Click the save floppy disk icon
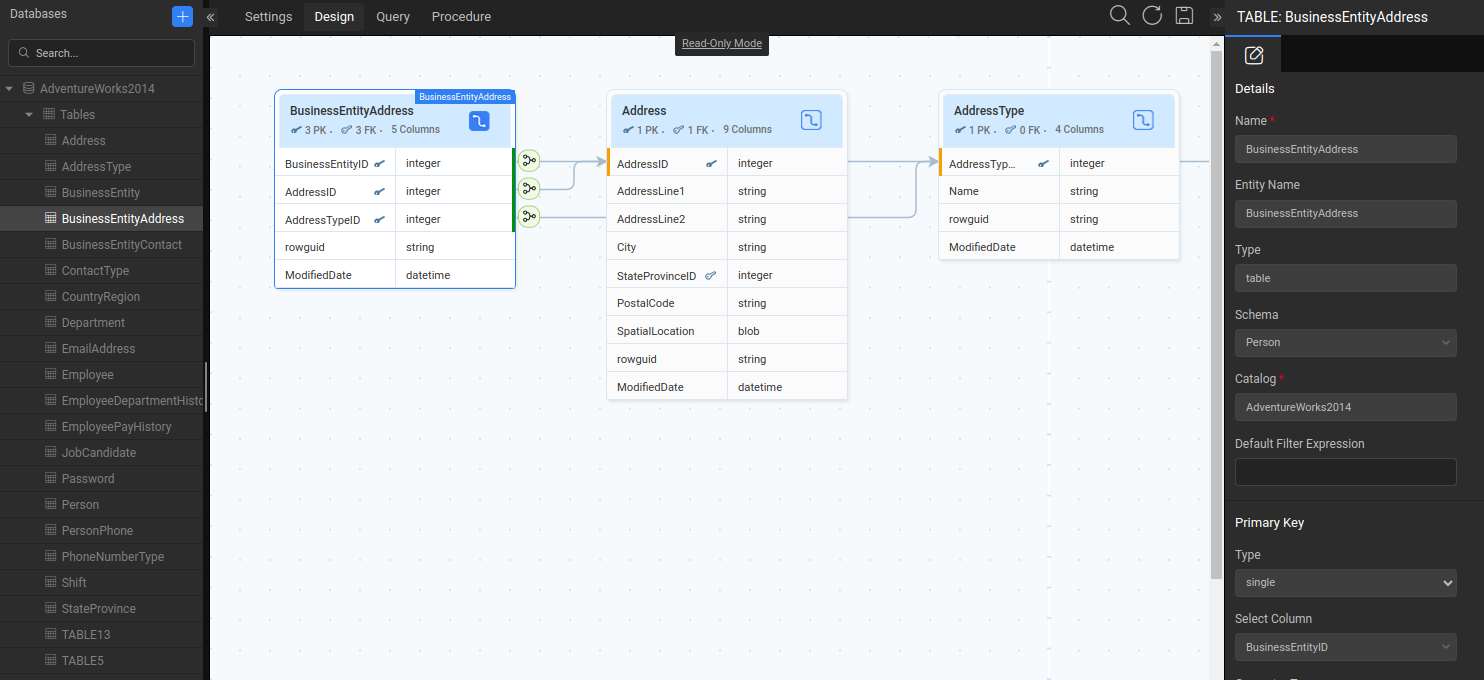1484x680 pixels. tap(1184, 15)
